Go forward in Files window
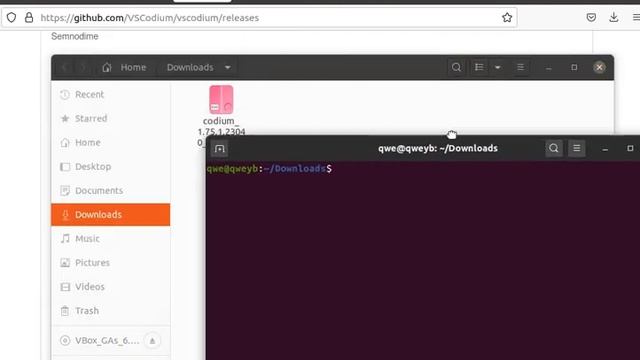The image size is (640, 360). coord(82,67)
